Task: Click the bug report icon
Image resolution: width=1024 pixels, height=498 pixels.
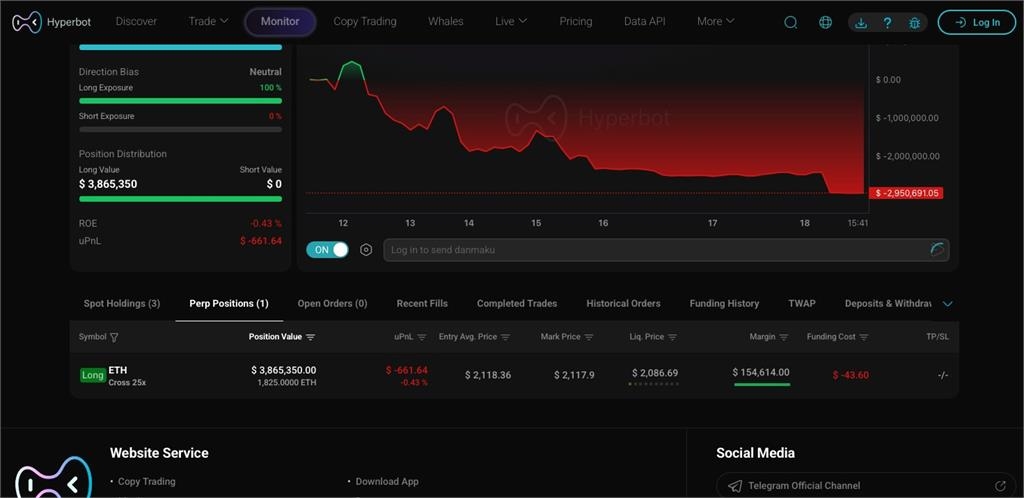Action: pos(914,23)
